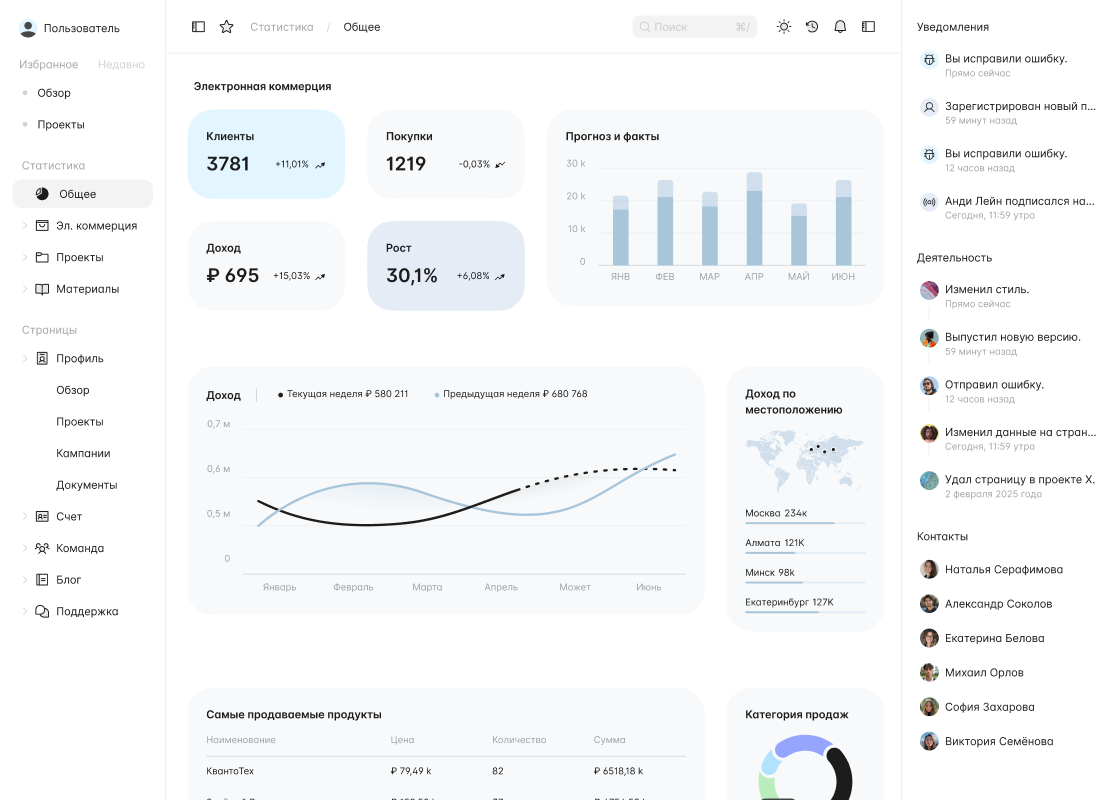Toggle the left sidebar panel icon

[198, 27]
